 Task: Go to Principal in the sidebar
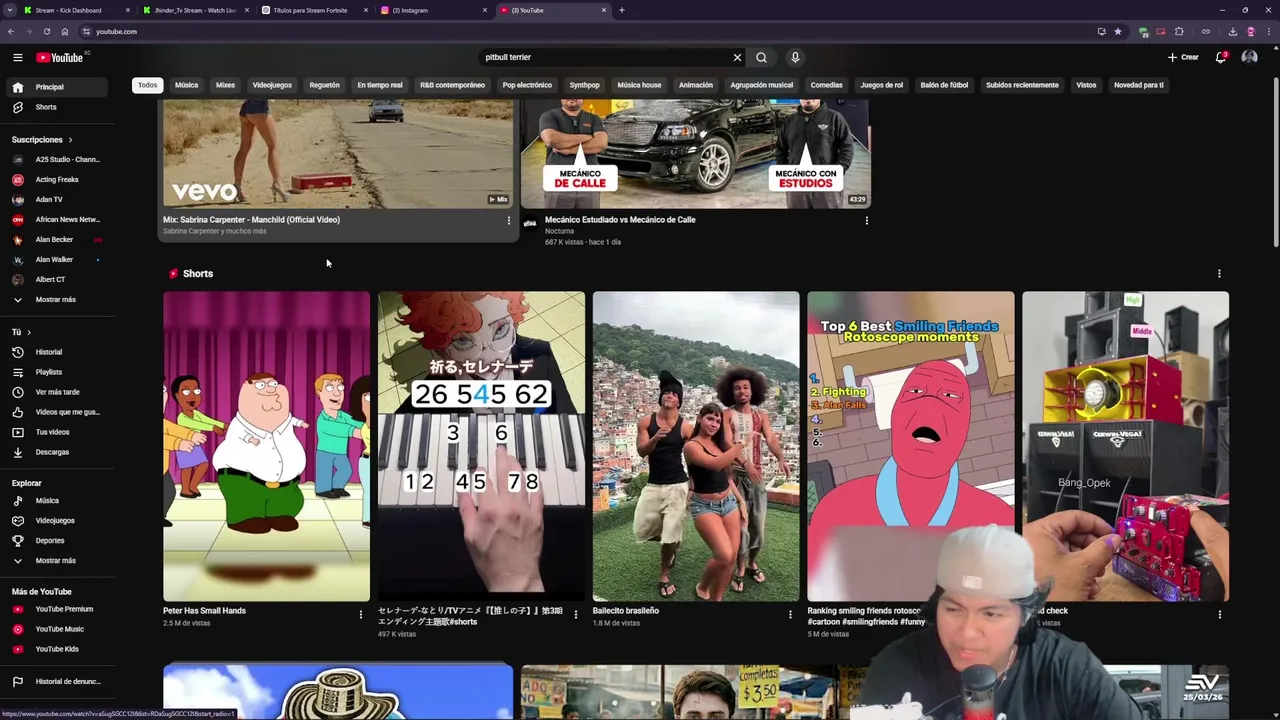[56, 87]
